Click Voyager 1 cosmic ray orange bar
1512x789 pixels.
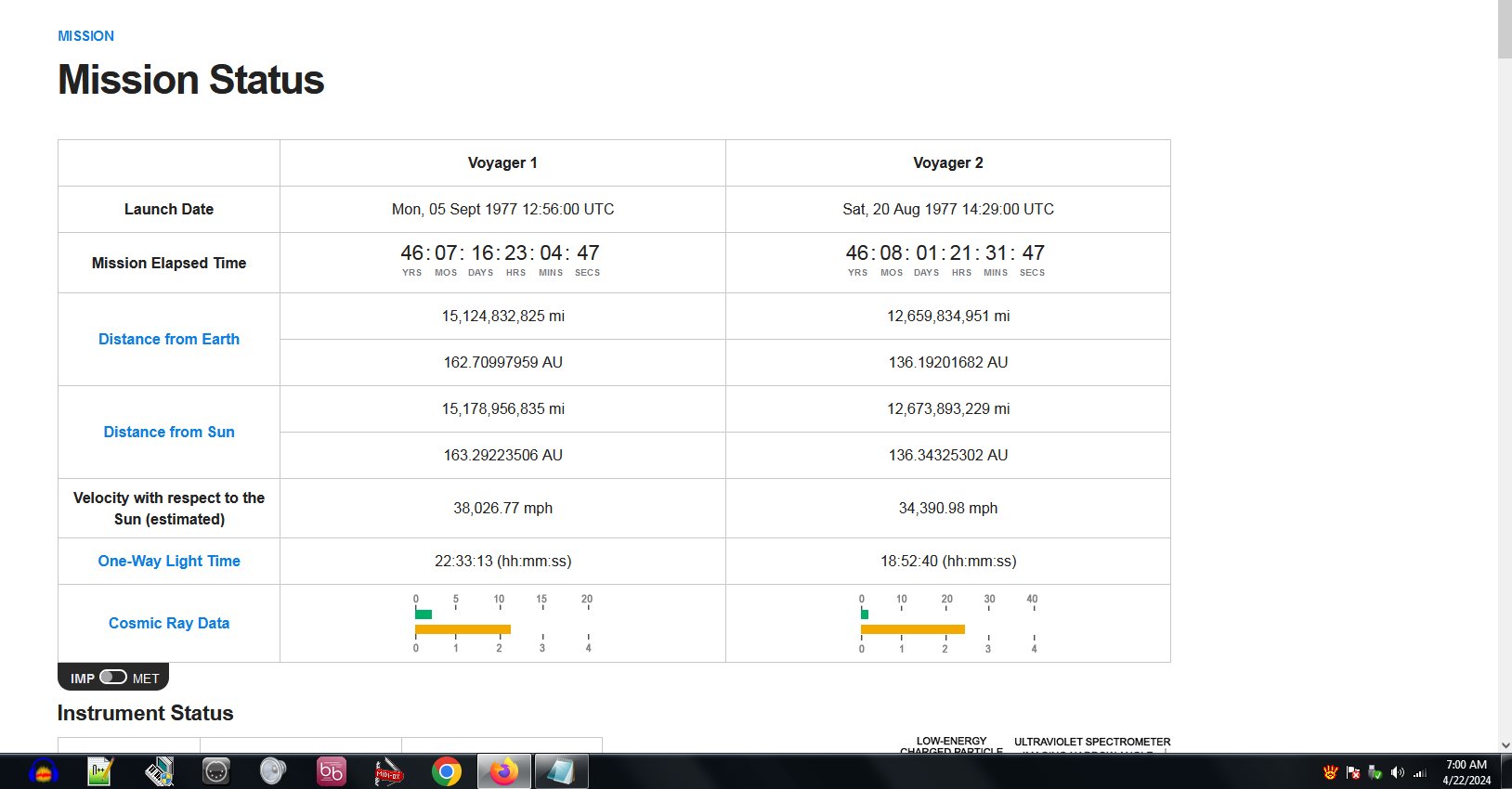point(463,629)
